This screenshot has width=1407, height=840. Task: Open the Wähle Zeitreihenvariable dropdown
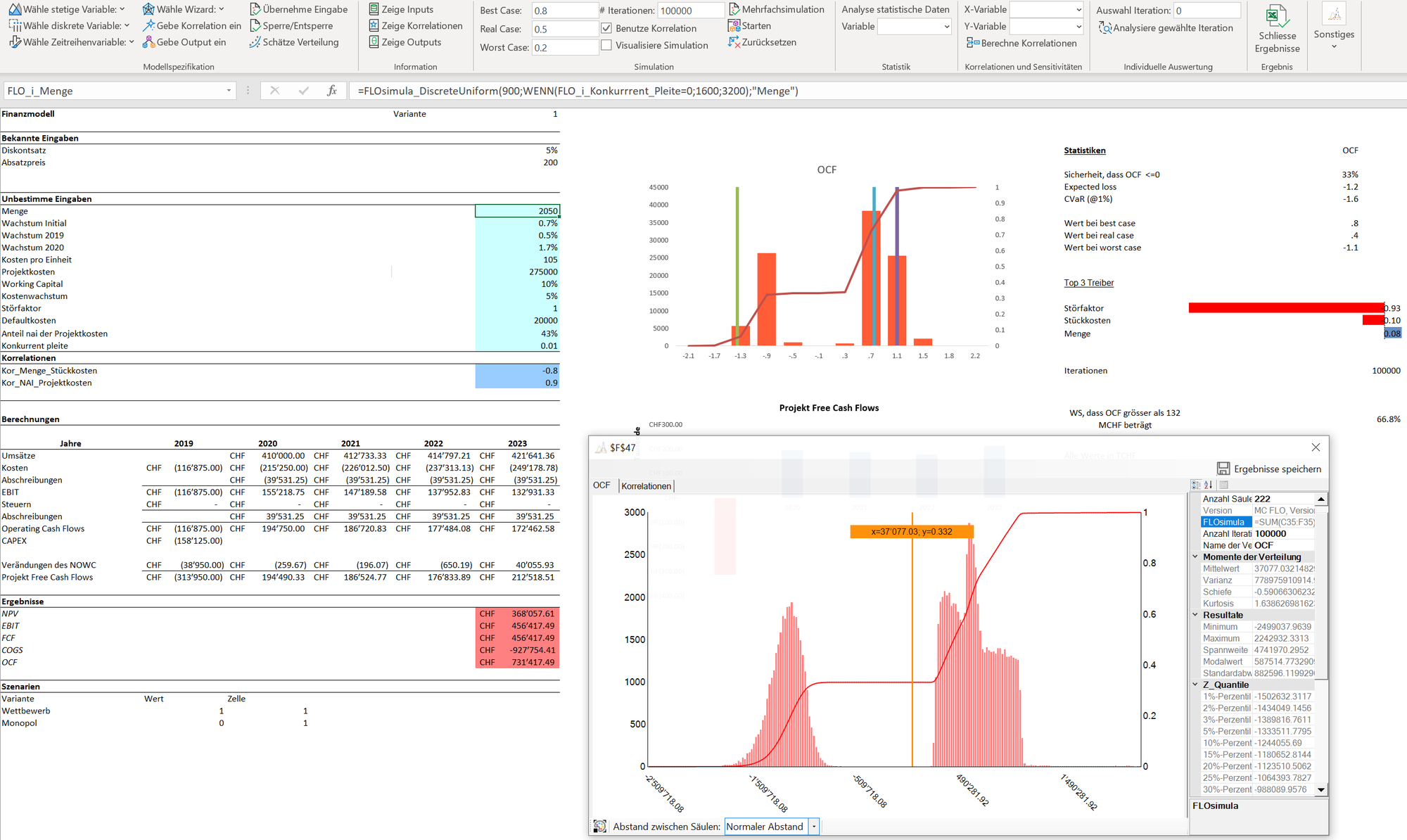coord(132,42)
